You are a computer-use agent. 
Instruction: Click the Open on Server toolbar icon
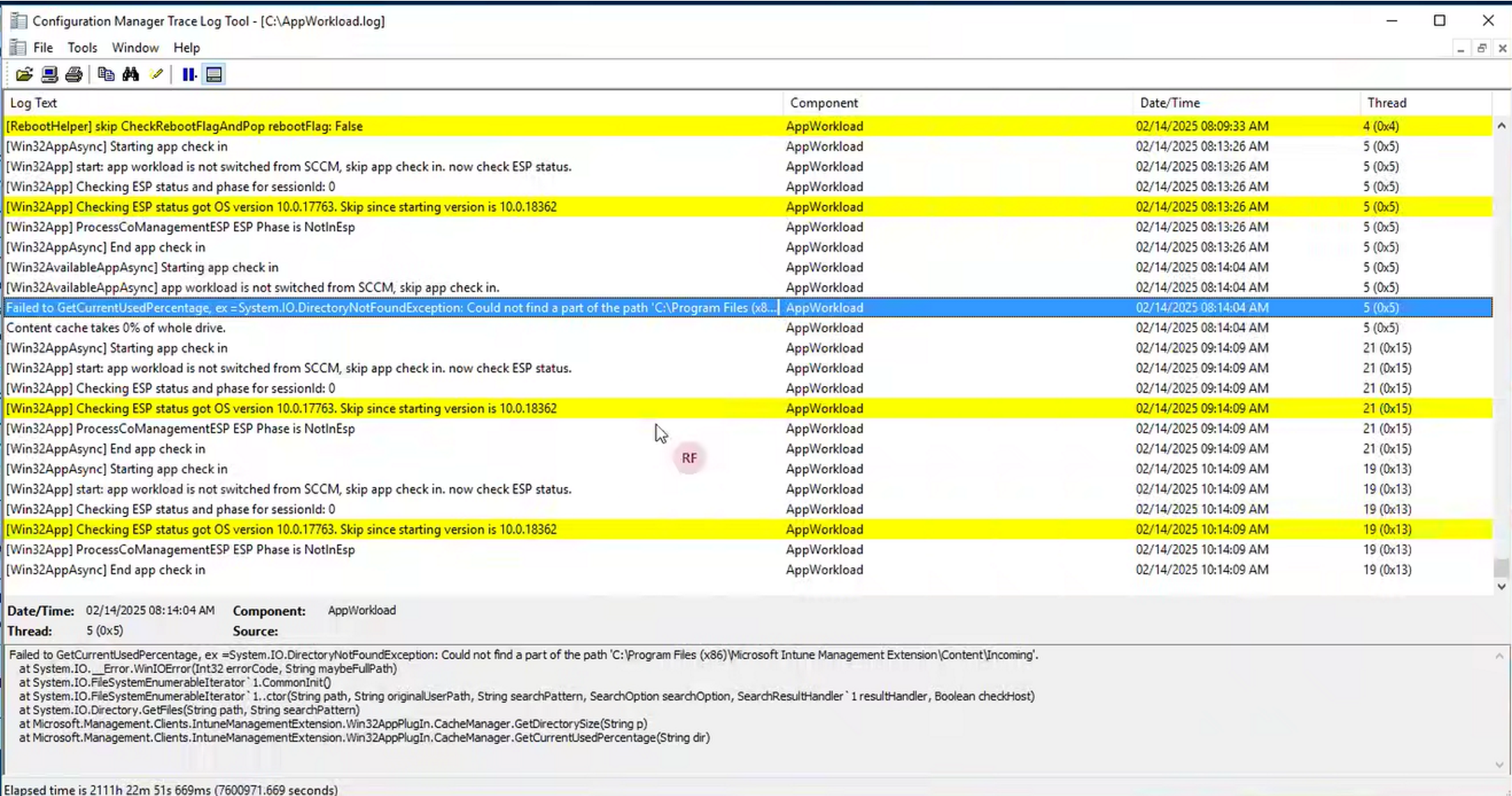[x=49, y=74]
